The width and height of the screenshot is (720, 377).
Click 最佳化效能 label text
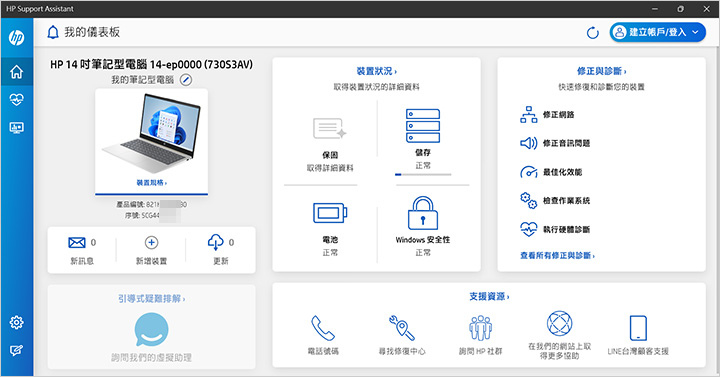point(562,172)
